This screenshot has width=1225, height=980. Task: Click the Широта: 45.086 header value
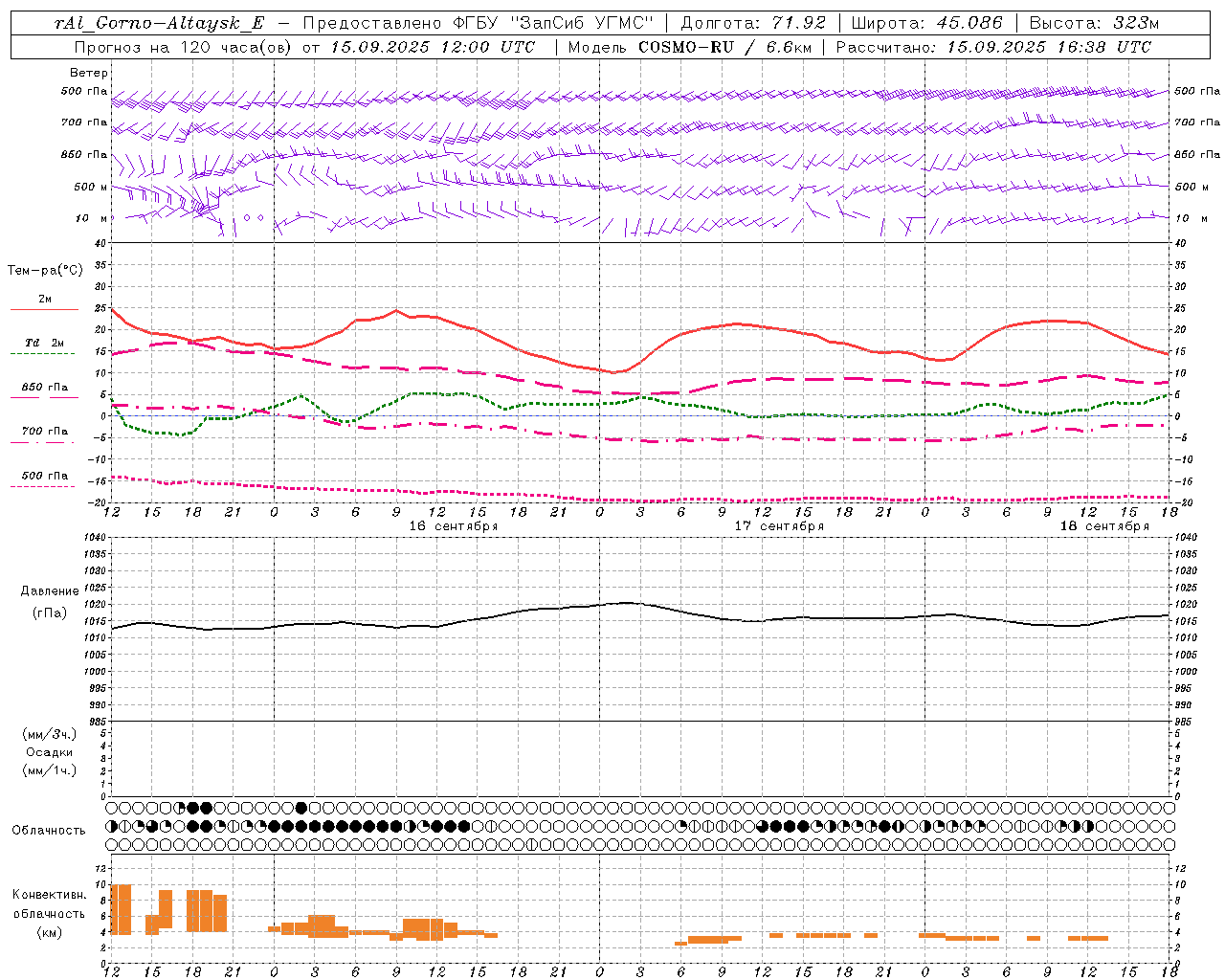tap(927, 23)
